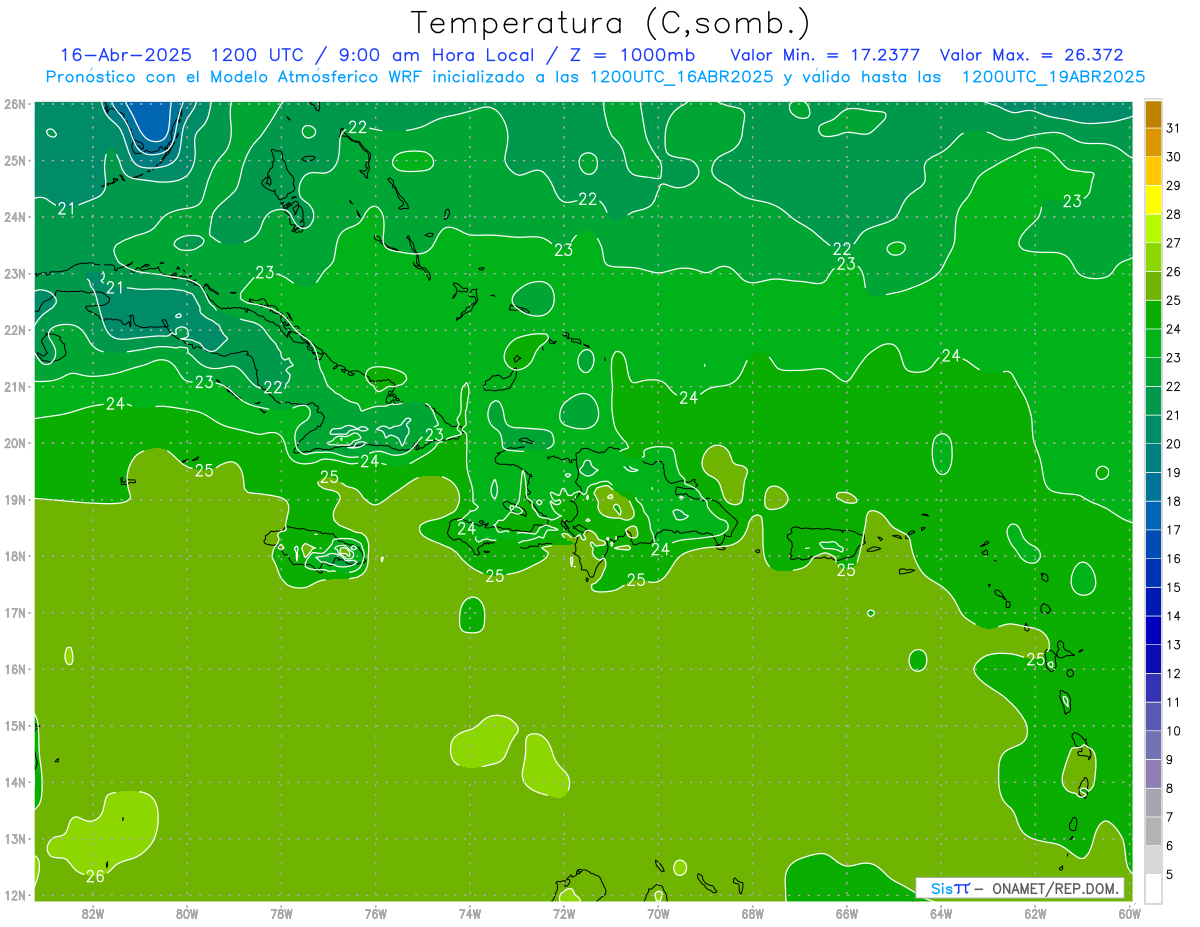
Task: Click the contour label 21 near 82.5W 24N
Action: [67, 209]
